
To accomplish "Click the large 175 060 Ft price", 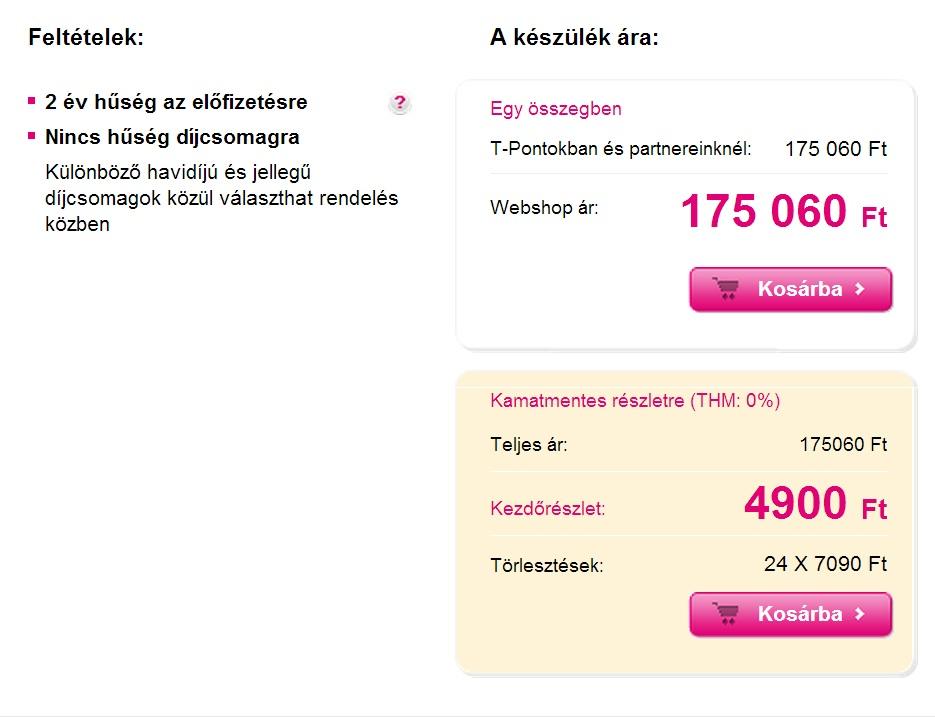I will pos(784,211).
